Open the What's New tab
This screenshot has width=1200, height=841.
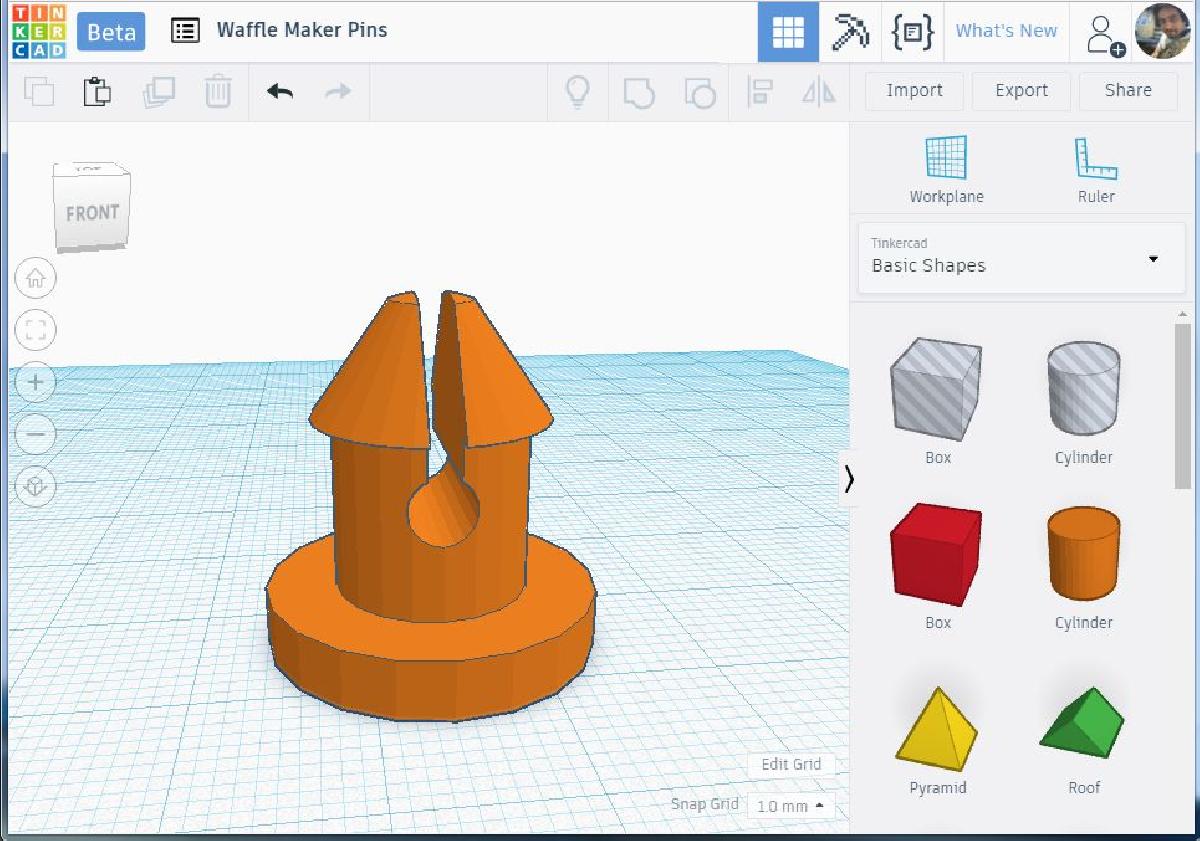[x=1006, y=31]
